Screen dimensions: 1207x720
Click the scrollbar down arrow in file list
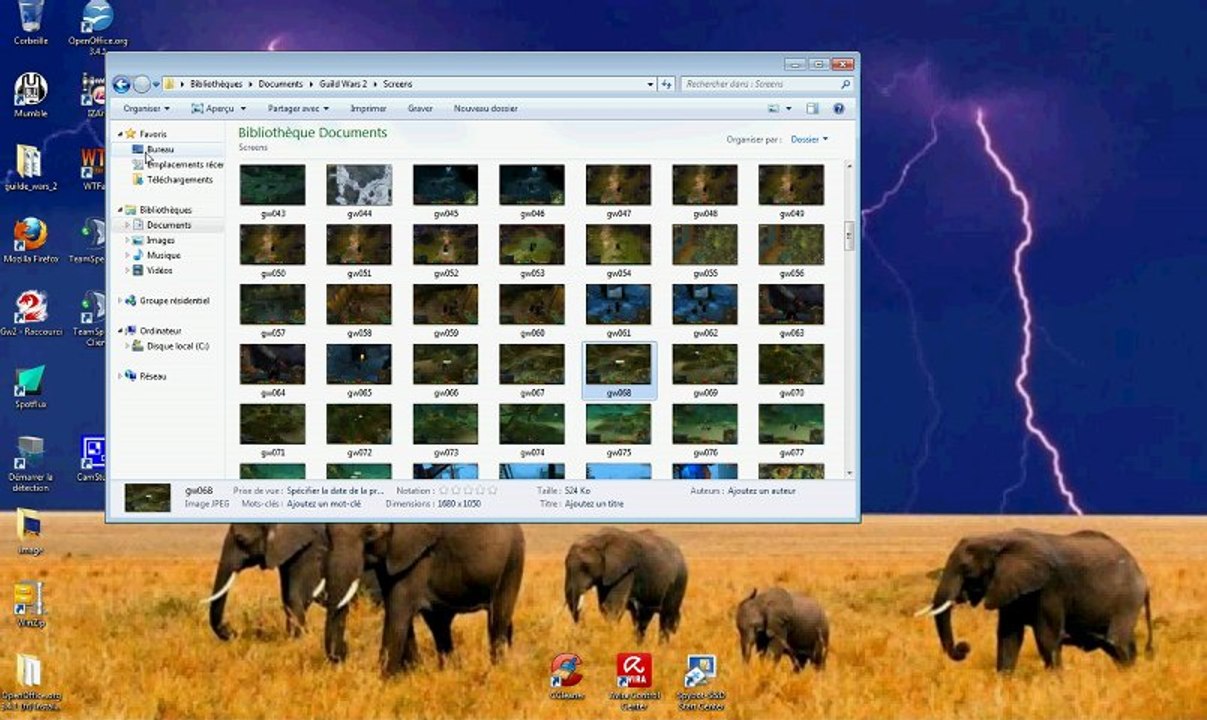pyautogui.click(x=849, y=472)
